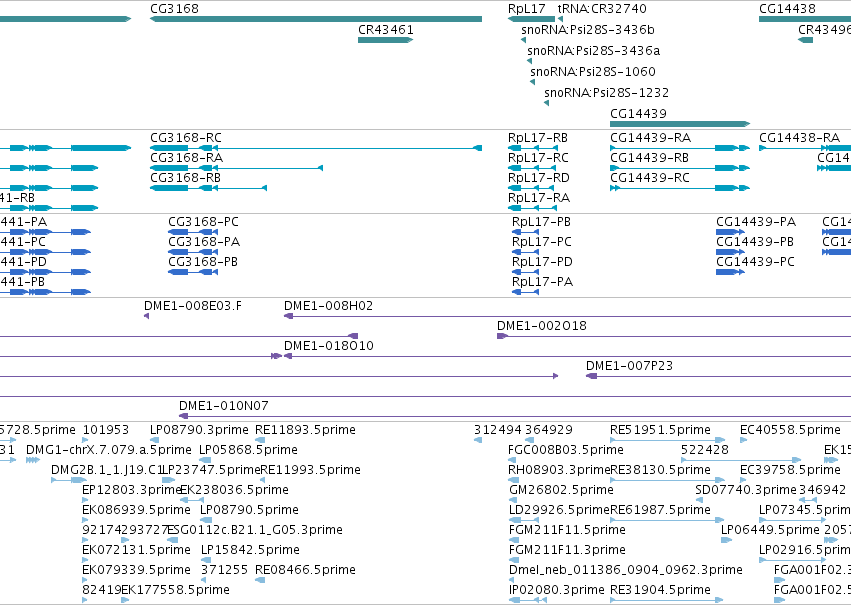
Task: Select transcript CG14439-RA label
Action: (651, 138)
